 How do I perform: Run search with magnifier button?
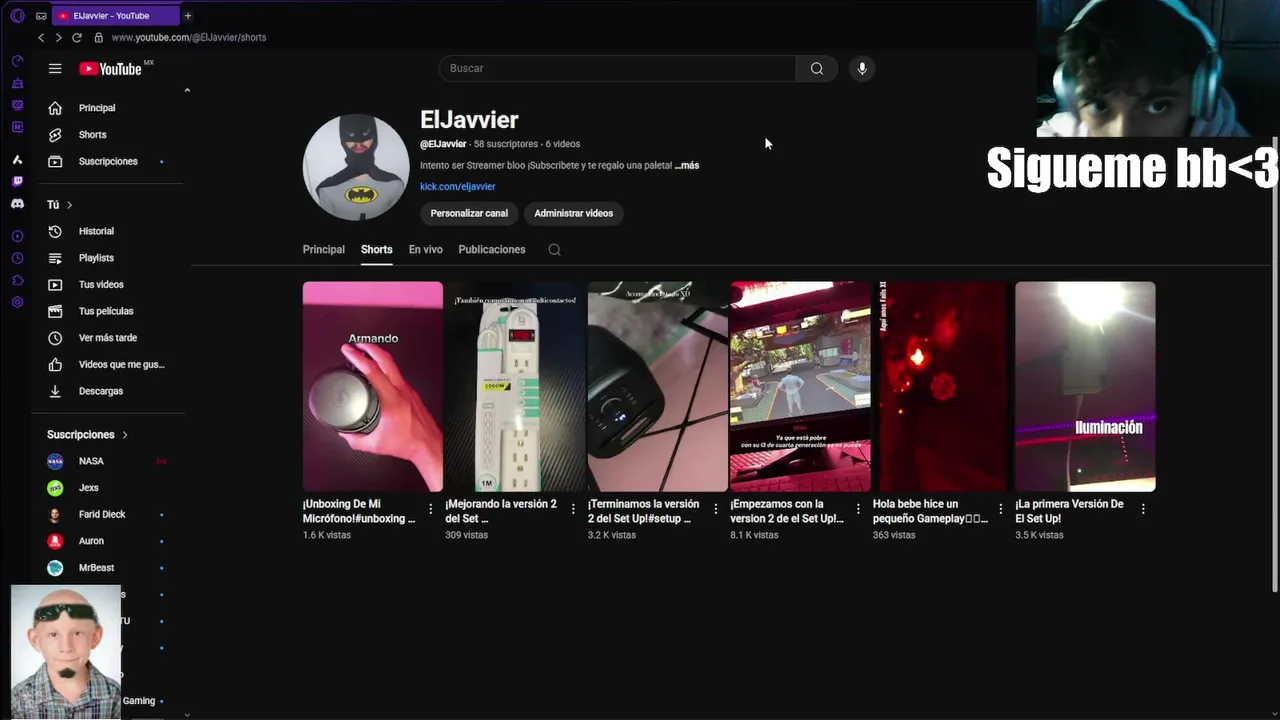coord(817,68)
